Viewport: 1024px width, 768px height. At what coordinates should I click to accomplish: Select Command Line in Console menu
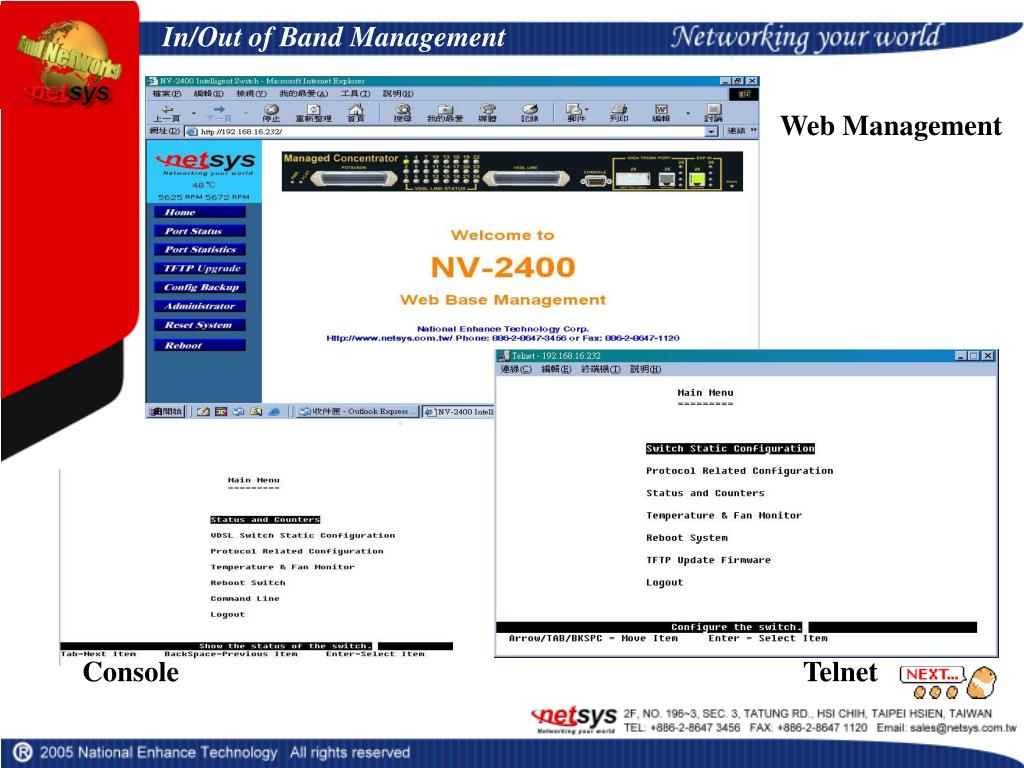coord(245,598)
